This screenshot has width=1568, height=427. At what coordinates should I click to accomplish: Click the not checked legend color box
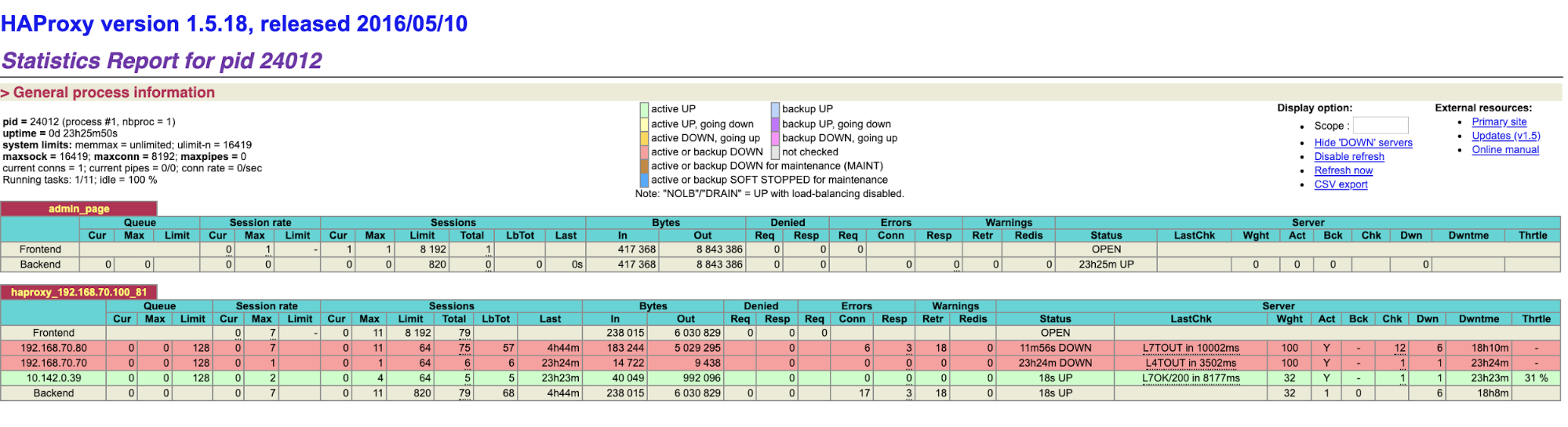[x=775, y=152]
